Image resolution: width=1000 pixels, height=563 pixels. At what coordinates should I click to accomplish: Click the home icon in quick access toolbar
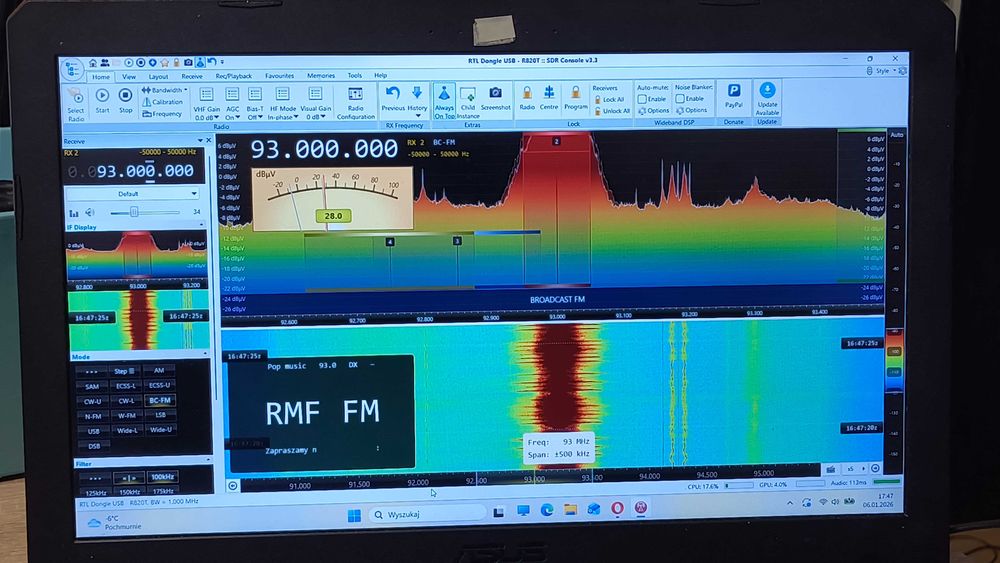(93, 62)
